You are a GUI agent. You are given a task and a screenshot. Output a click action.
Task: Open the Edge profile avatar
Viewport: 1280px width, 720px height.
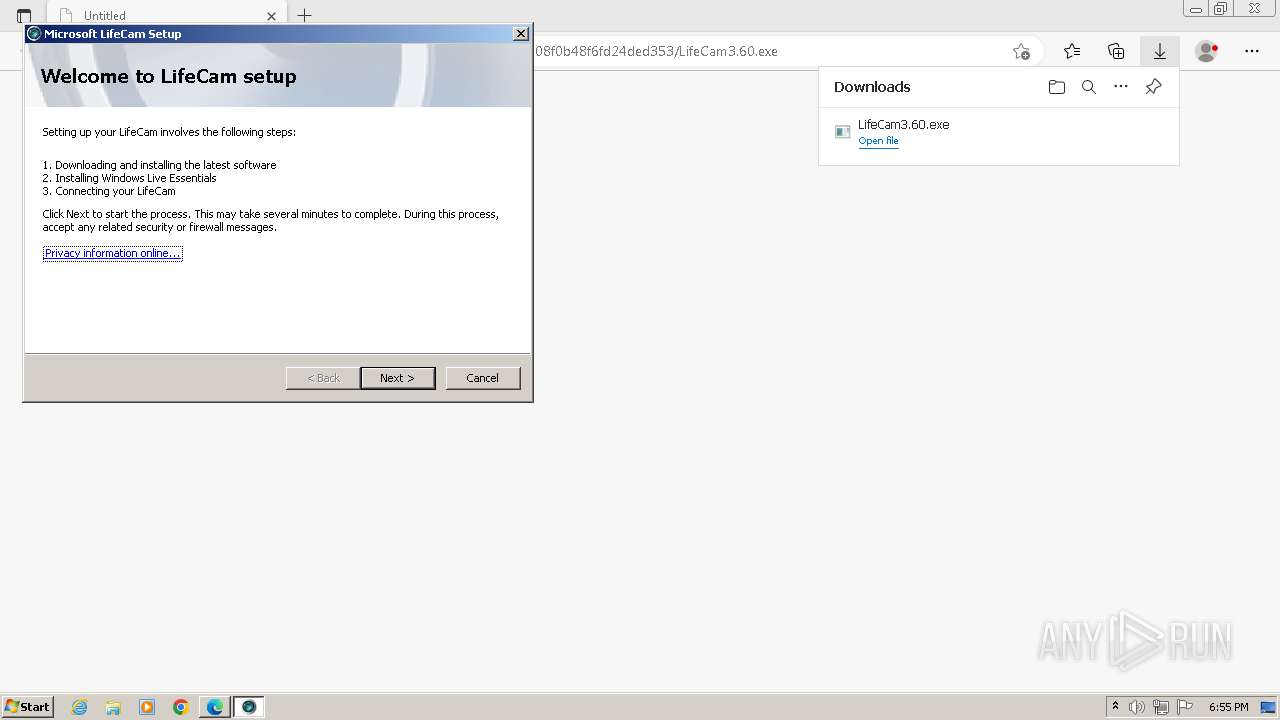[x=1207, y=51]
